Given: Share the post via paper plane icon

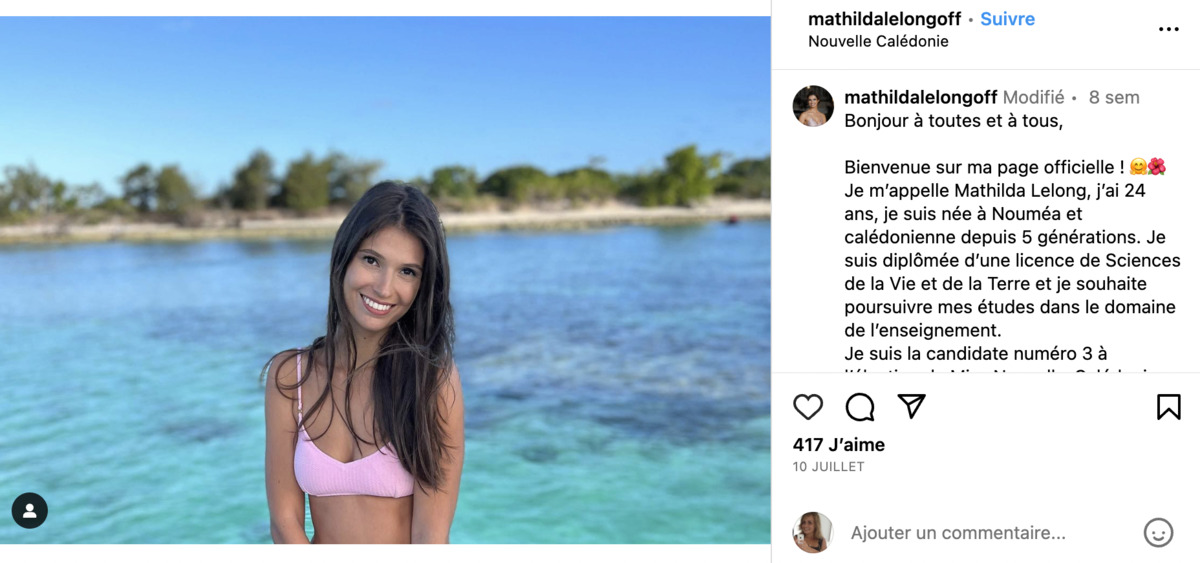Looking at the screenshot, I should (x=911, y=406).
